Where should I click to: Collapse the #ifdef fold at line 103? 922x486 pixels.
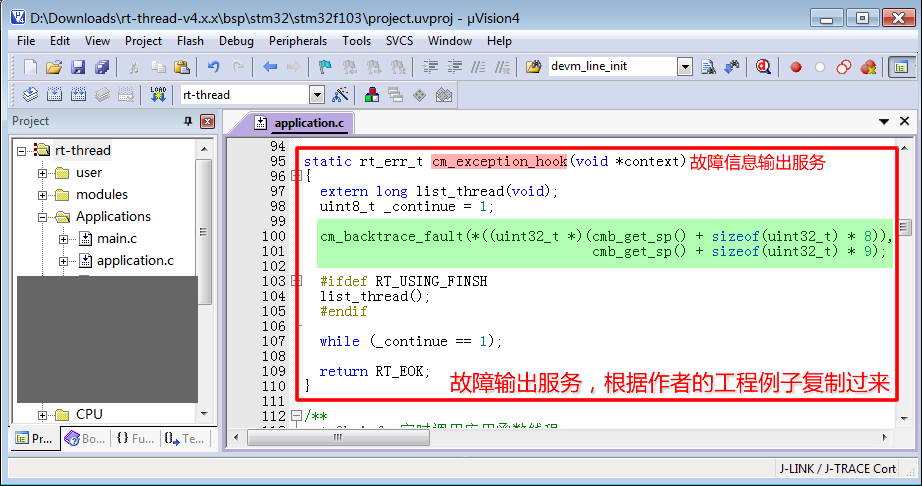296,281
